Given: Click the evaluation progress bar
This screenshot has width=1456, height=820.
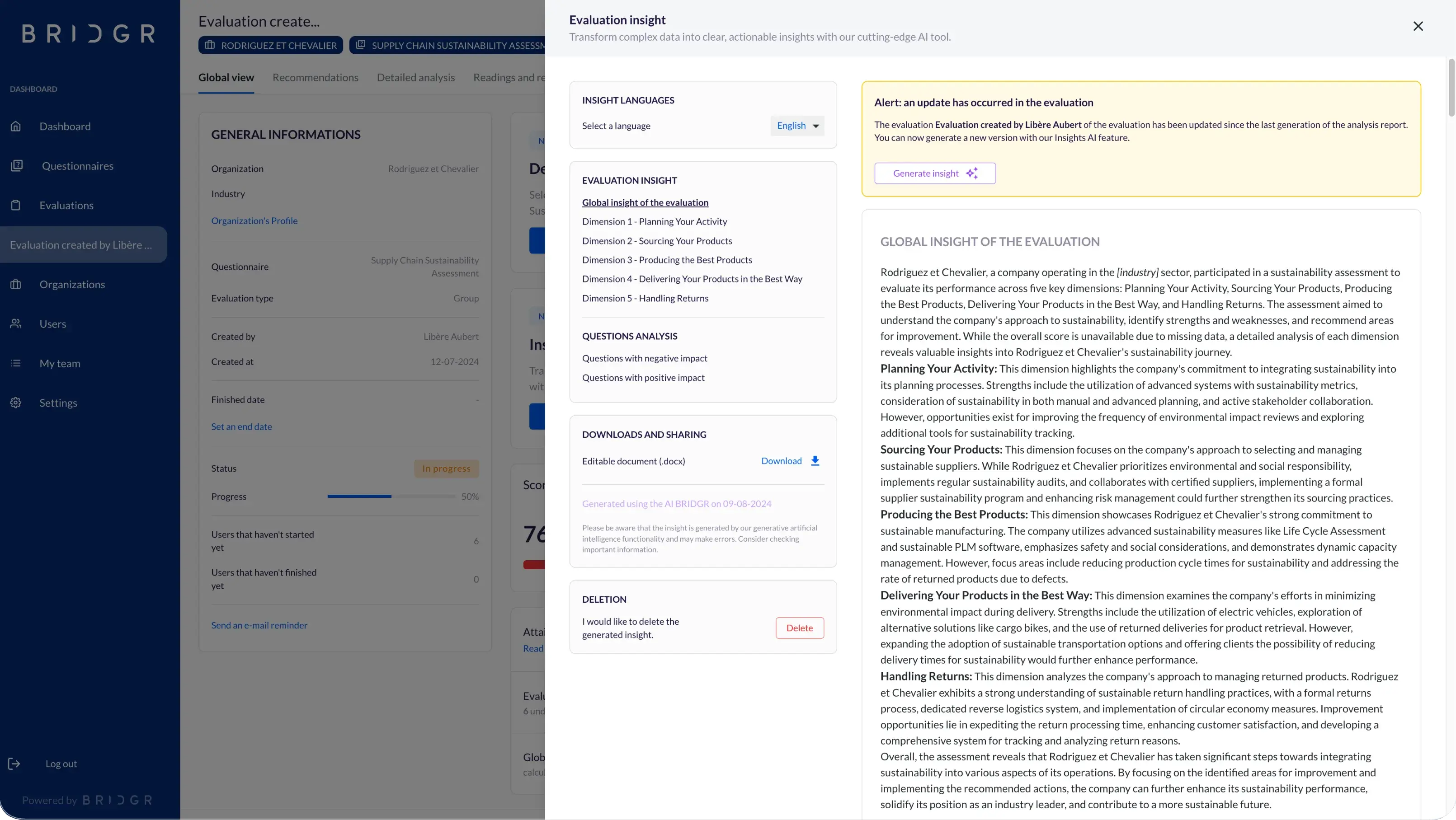Looking at the screenshot, I should (x=391, y=497).
